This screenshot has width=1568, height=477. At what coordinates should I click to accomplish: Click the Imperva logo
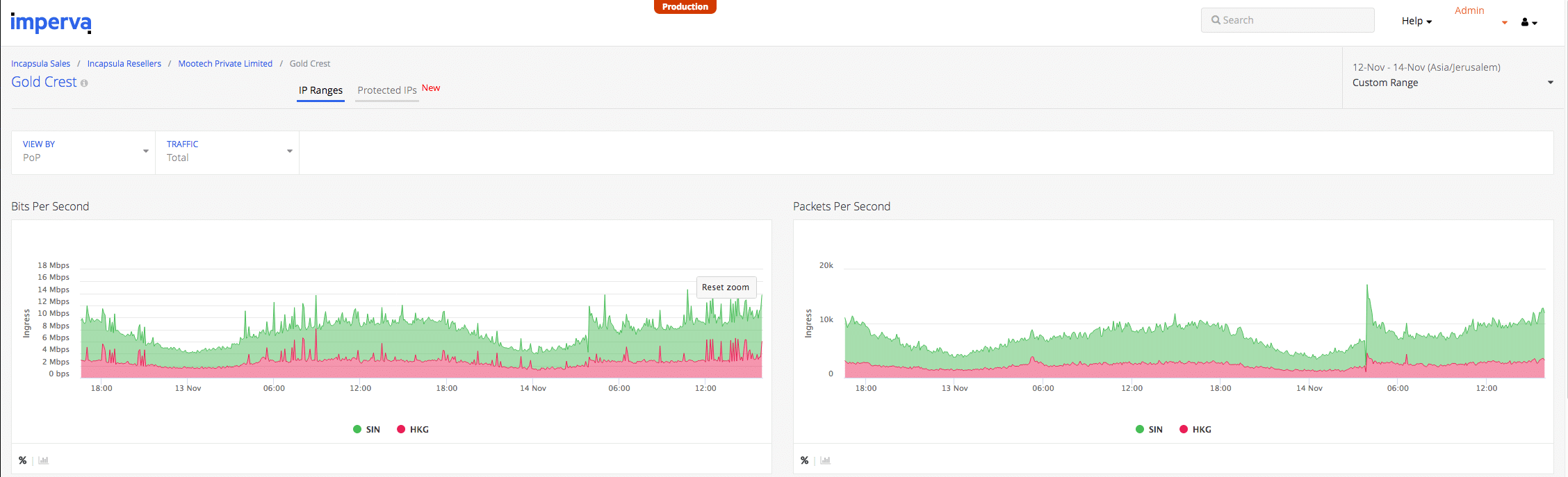tap(51, 23)
